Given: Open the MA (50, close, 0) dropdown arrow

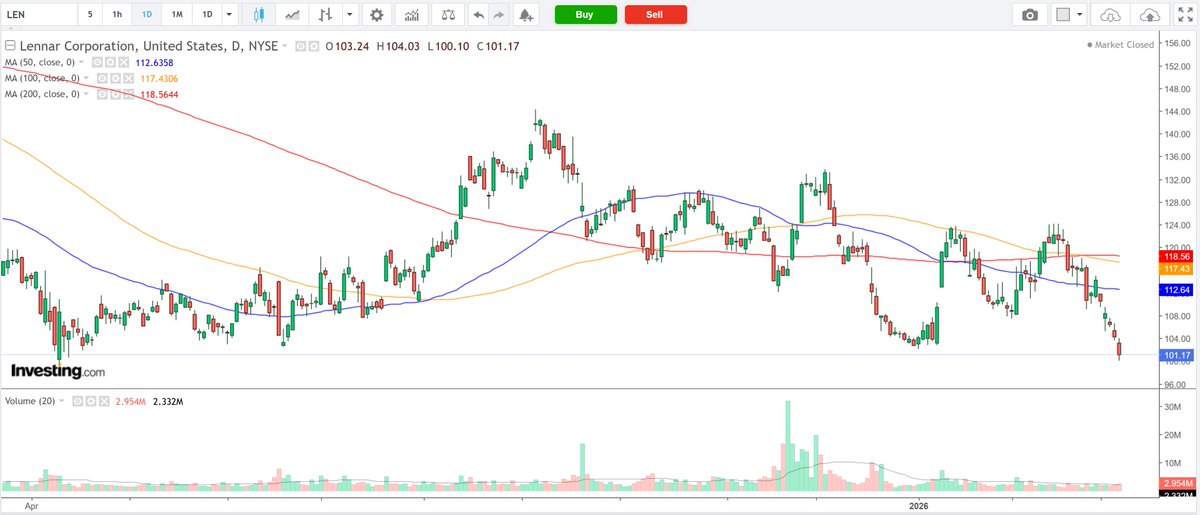Looking at the screenshot, I should pos(82,62).
